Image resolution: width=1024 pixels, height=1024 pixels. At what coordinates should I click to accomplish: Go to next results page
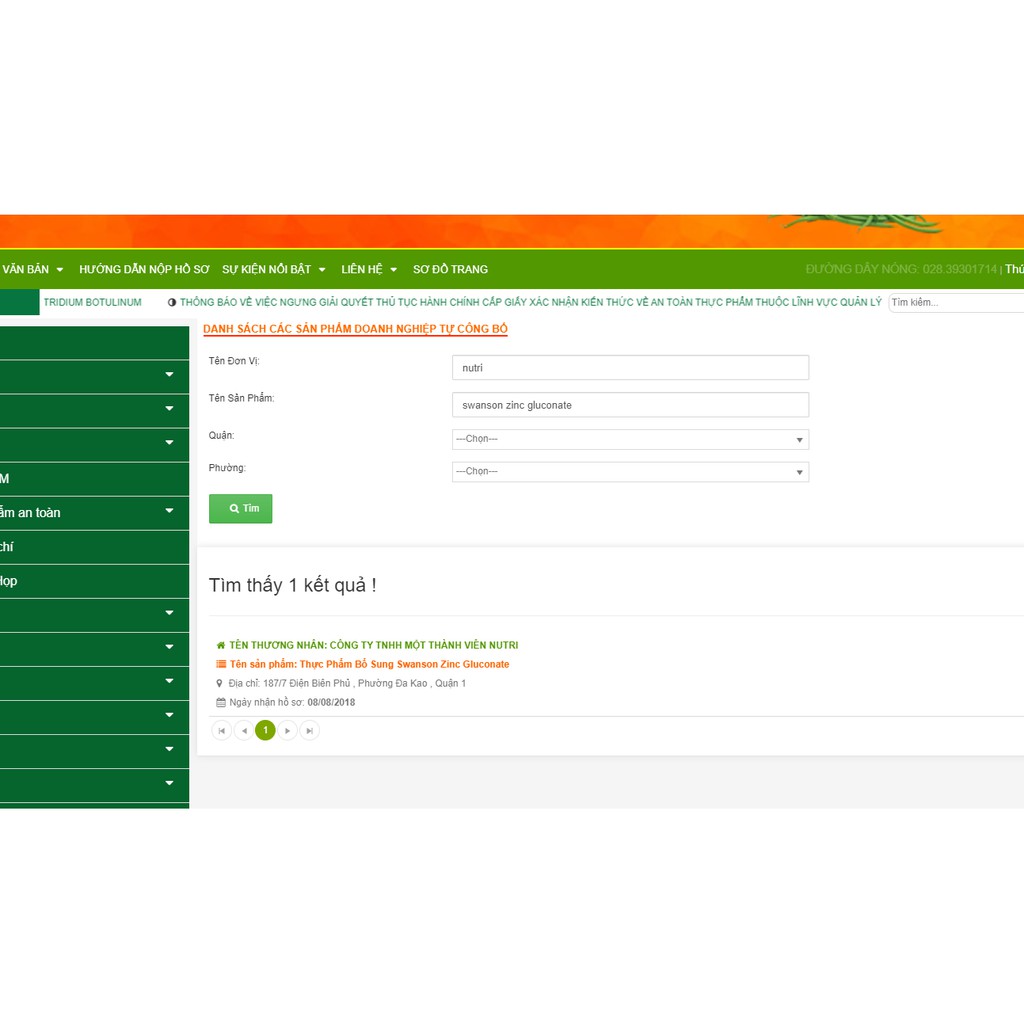coord(288,731)
